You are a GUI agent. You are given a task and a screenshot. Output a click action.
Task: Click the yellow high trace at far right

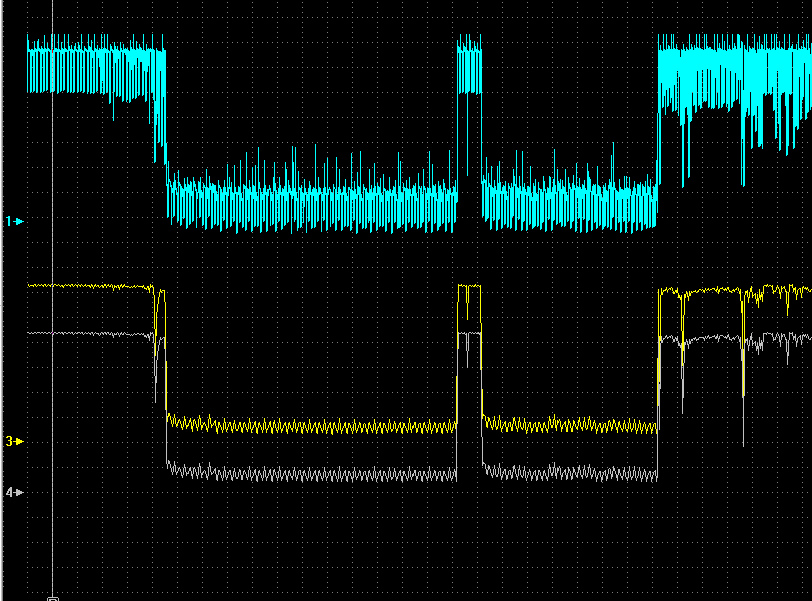[x=735, y=291]
